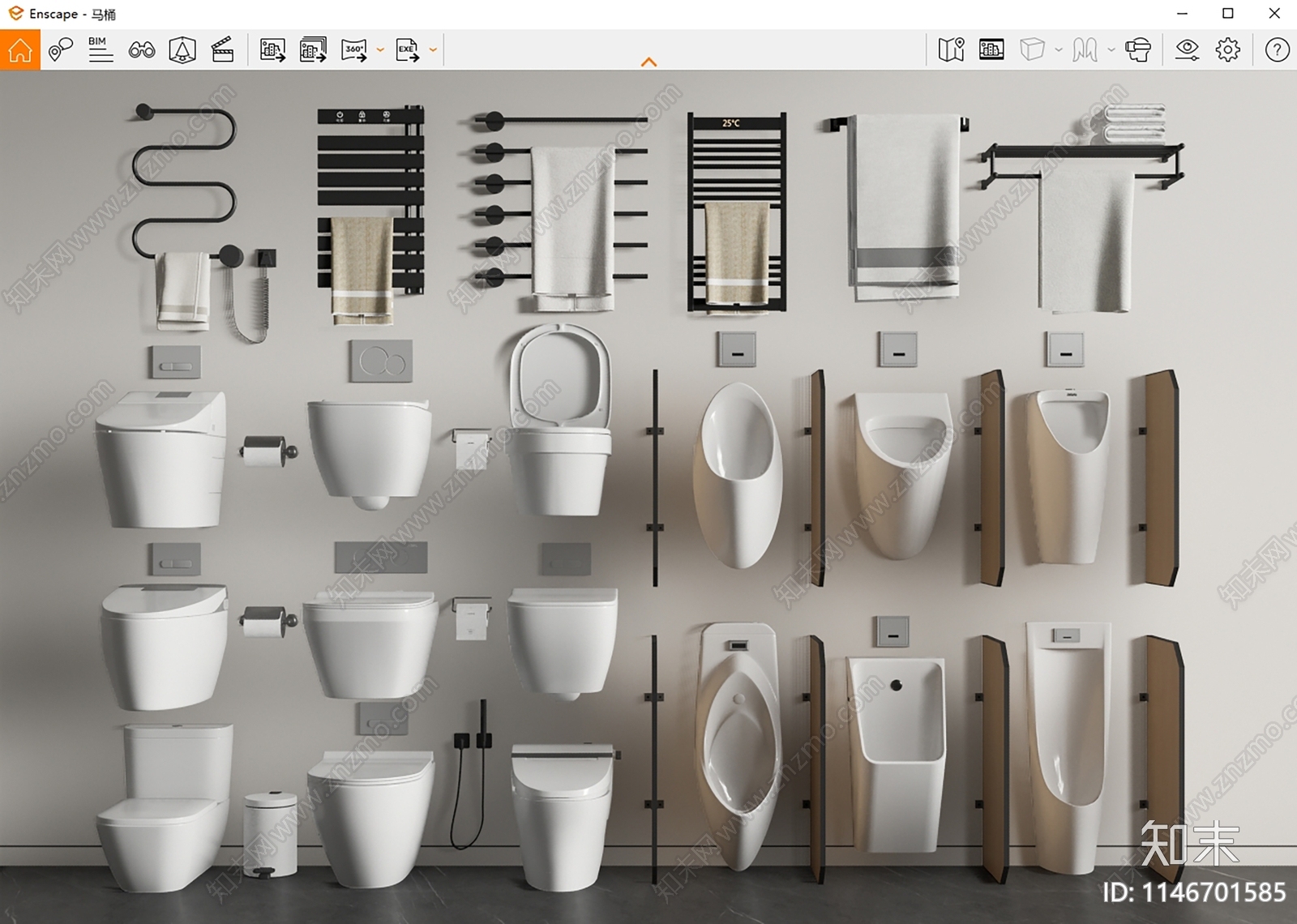Enable VR headset mode
The height and width of the screenshot is (924, 1297).
(x=1138, y=50)
